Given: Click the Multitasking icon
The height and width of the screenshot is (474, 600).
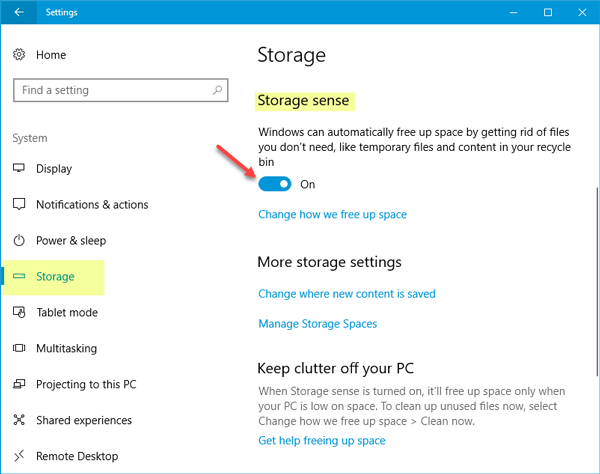Looking at the screenshot, I should click(x=19, y=349).
